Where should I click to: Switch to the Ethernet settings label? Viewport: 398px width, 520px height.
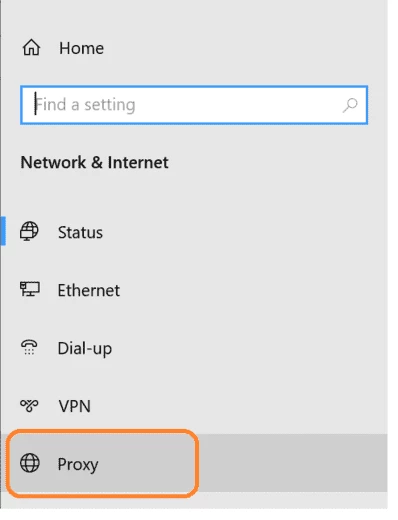(x=89, y=290)
